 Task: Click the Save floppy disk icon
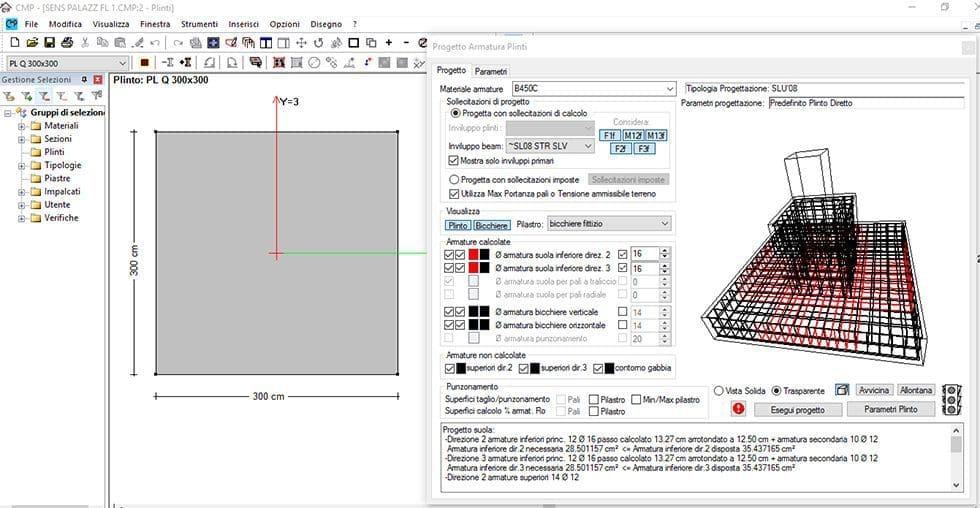(49, 43)
